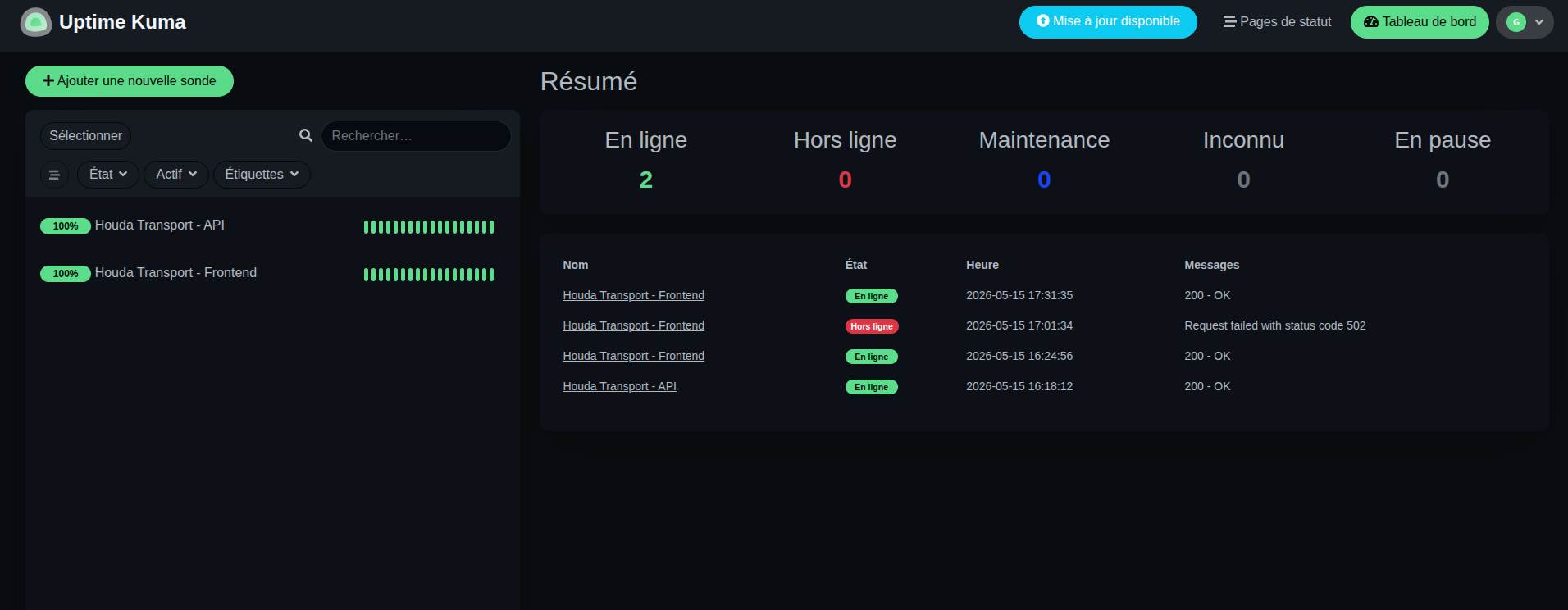Click 'Request failed with status code 502' message
Image resolution: width=1568 pixels, height=610 pixels.
(1275, 325)
